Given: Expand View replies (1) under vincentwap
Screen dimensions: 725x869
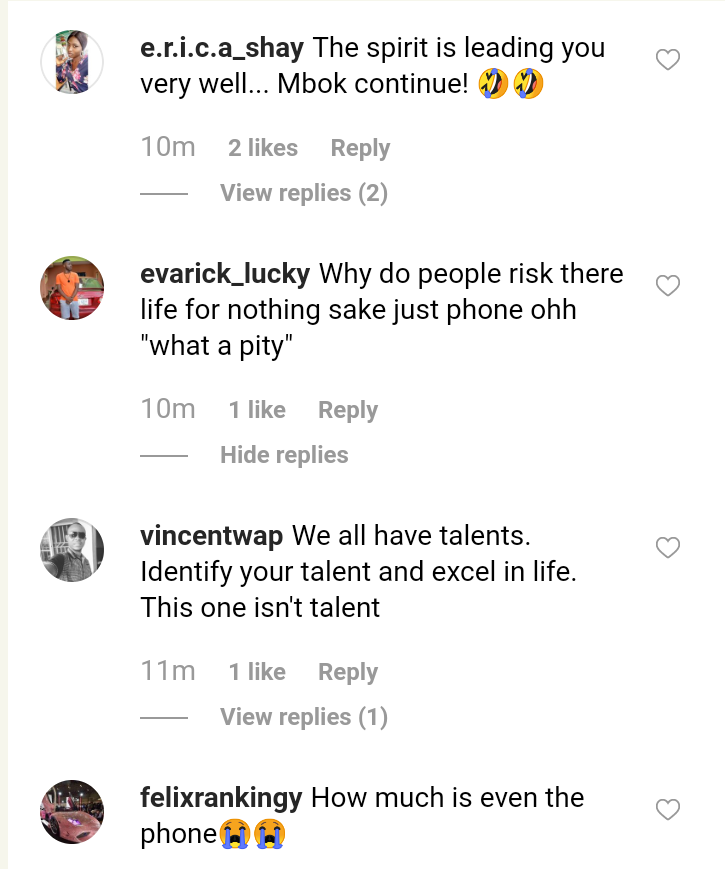Looking at the screenshot, I should 303,717.
